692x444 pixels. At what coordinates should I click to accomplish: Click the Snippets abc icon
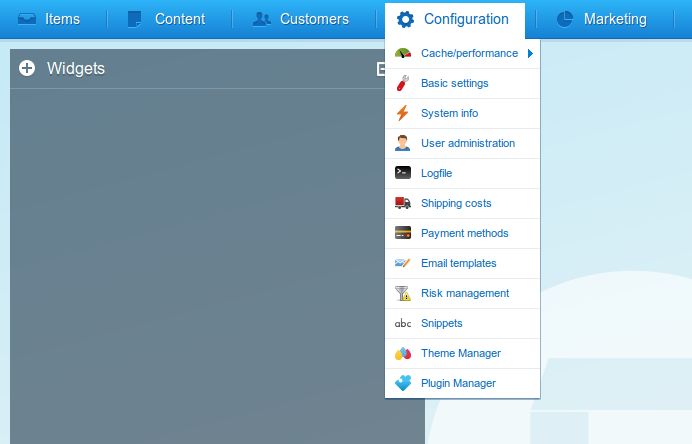click(403, 324)
